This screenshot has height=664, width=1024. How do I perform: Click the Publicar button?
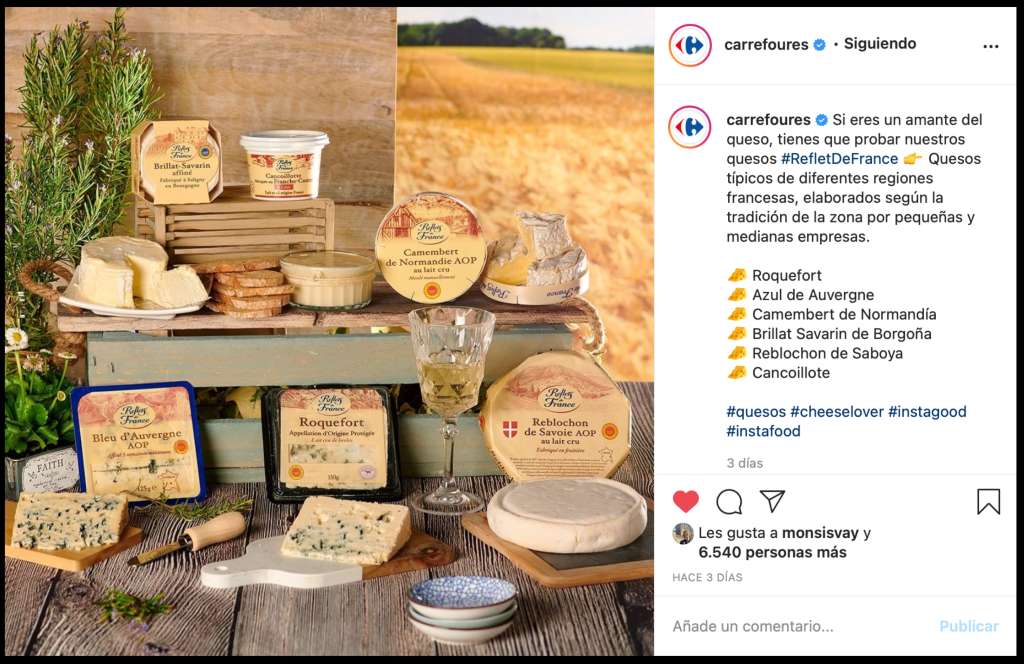(x=968, y=626)
